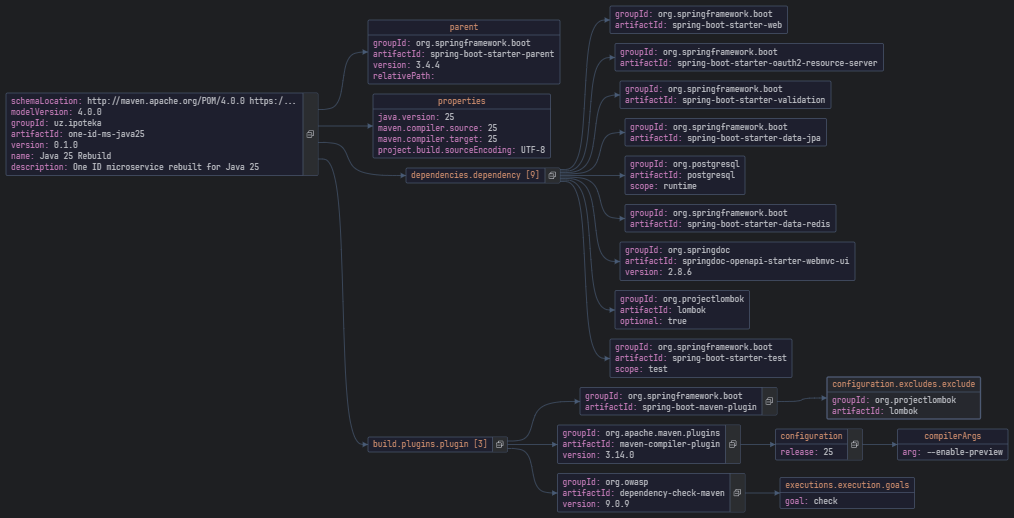Click the spring-boot-starter-web dependency node
Screen dimensions: 1014x518
698,20
